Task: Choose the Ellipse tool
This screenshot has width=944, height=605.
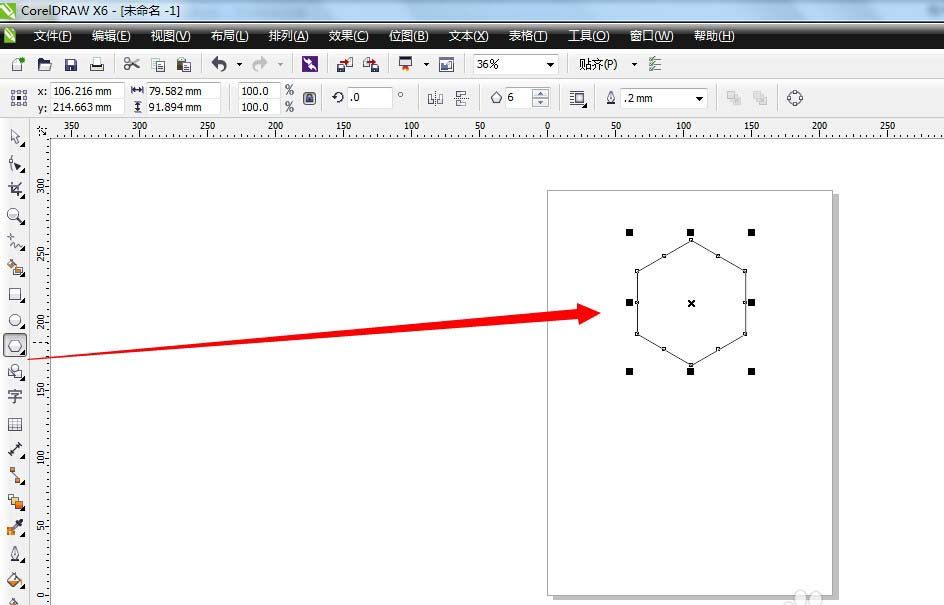Action: pos(15,321)
